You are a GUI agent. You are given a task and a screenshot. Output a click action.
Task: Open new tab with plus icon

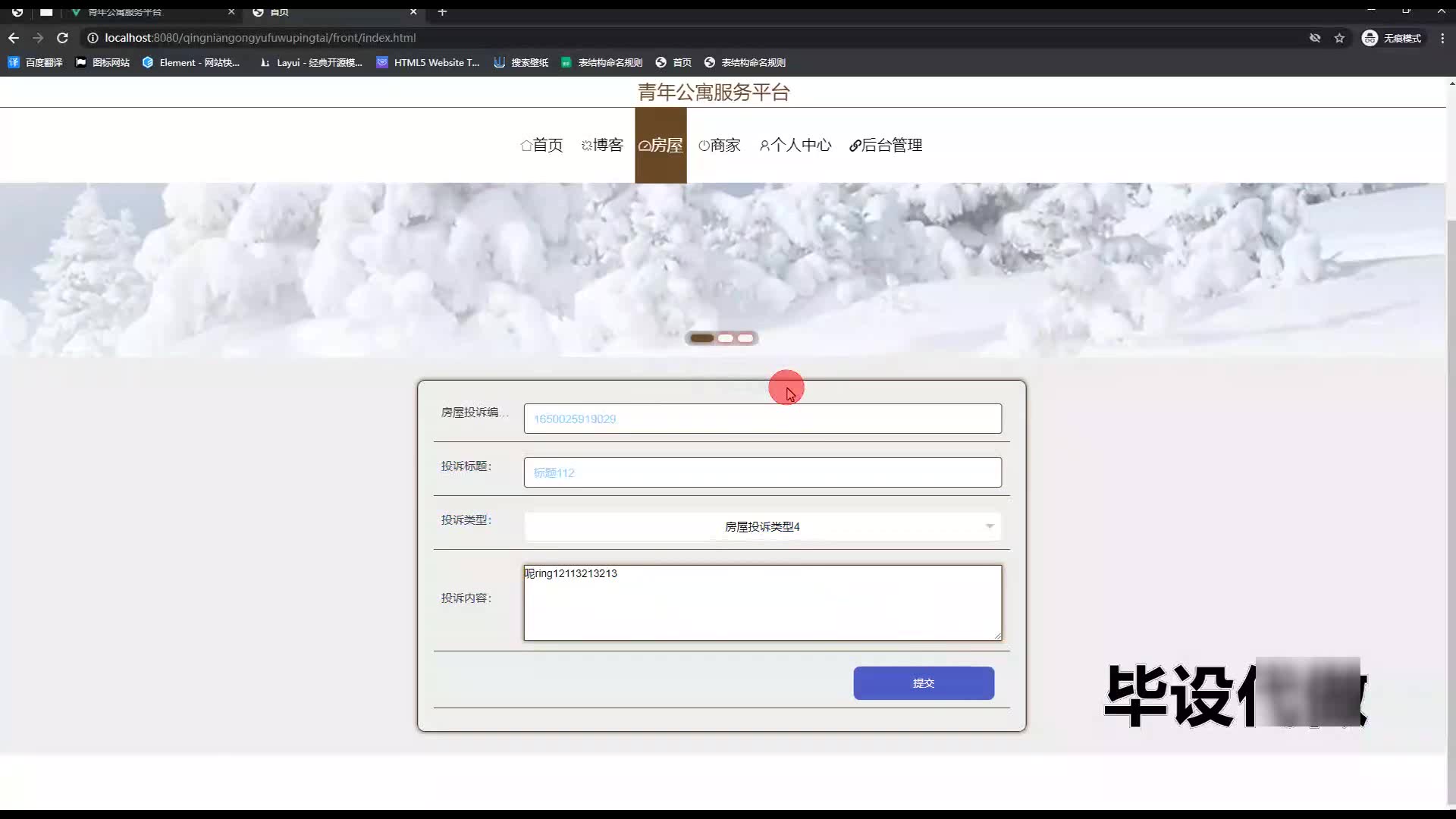442,11
